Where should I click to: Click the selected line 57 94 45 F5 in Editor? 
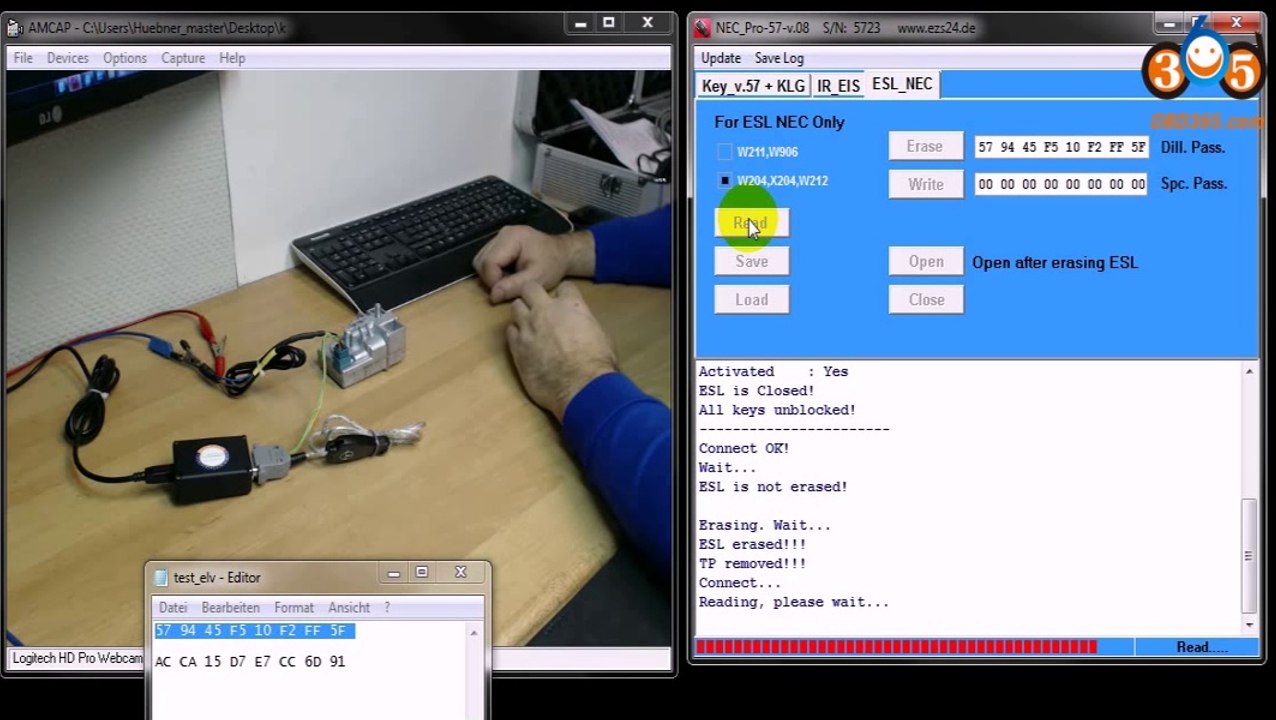click(254, 631)
